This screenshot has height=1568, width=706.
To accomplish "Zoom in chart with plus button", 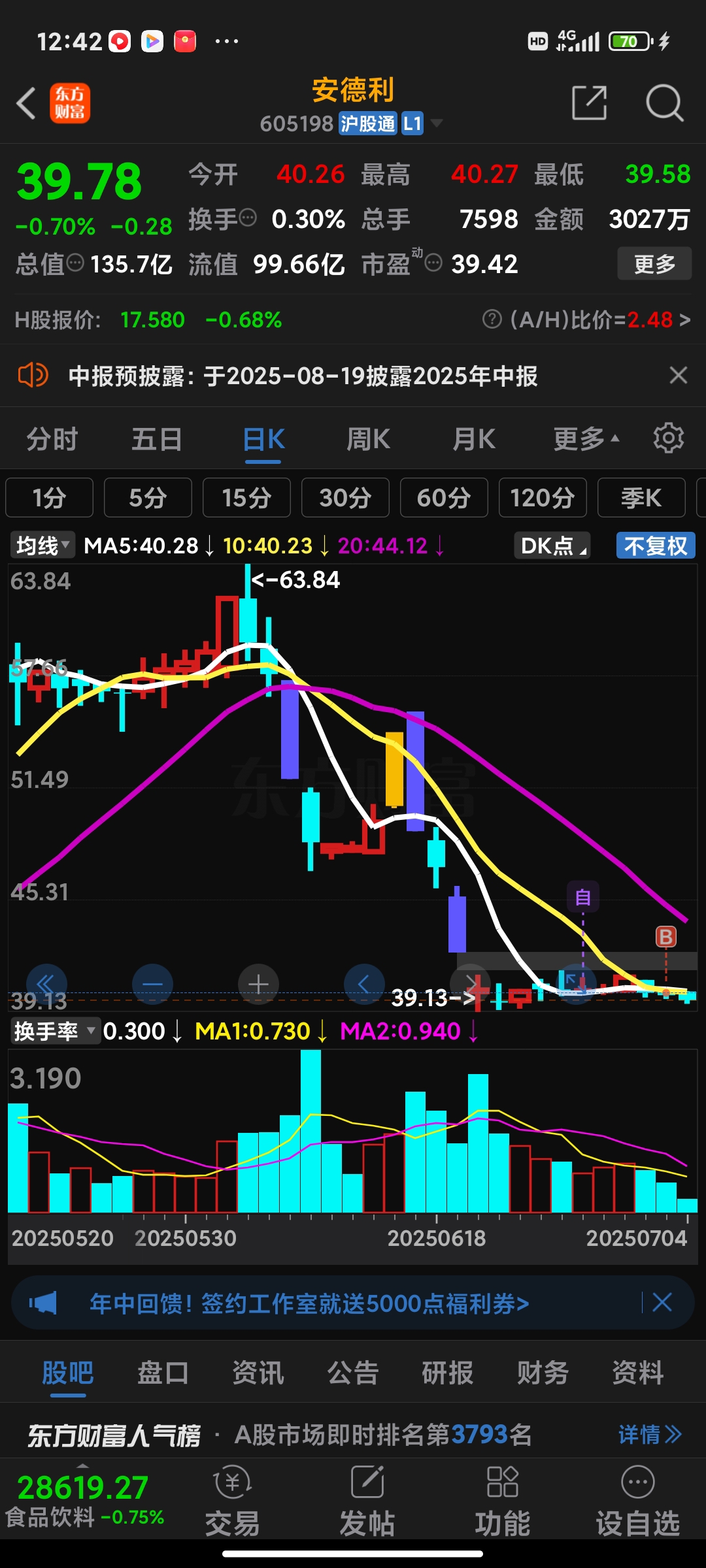I will click(x=258, y=984).
